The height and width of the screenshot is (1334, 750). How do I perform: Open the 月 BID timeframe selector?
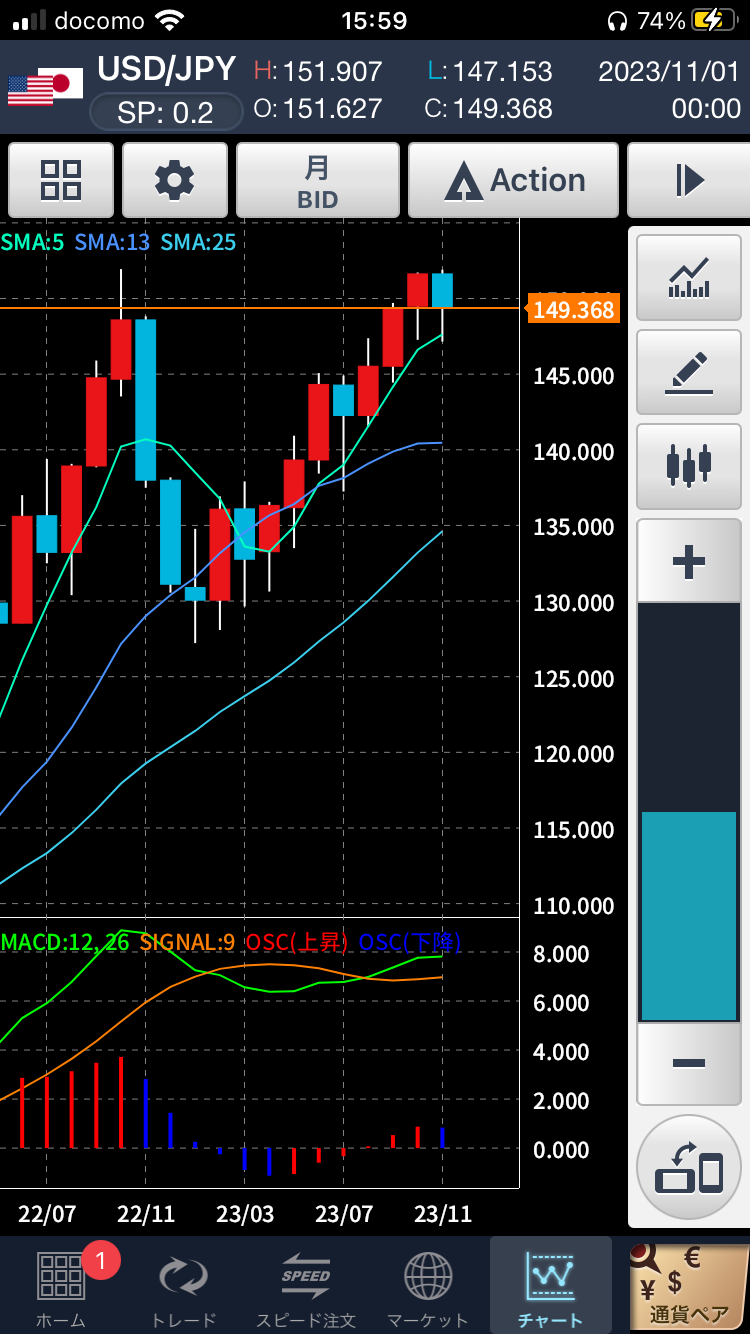[318, 180]
